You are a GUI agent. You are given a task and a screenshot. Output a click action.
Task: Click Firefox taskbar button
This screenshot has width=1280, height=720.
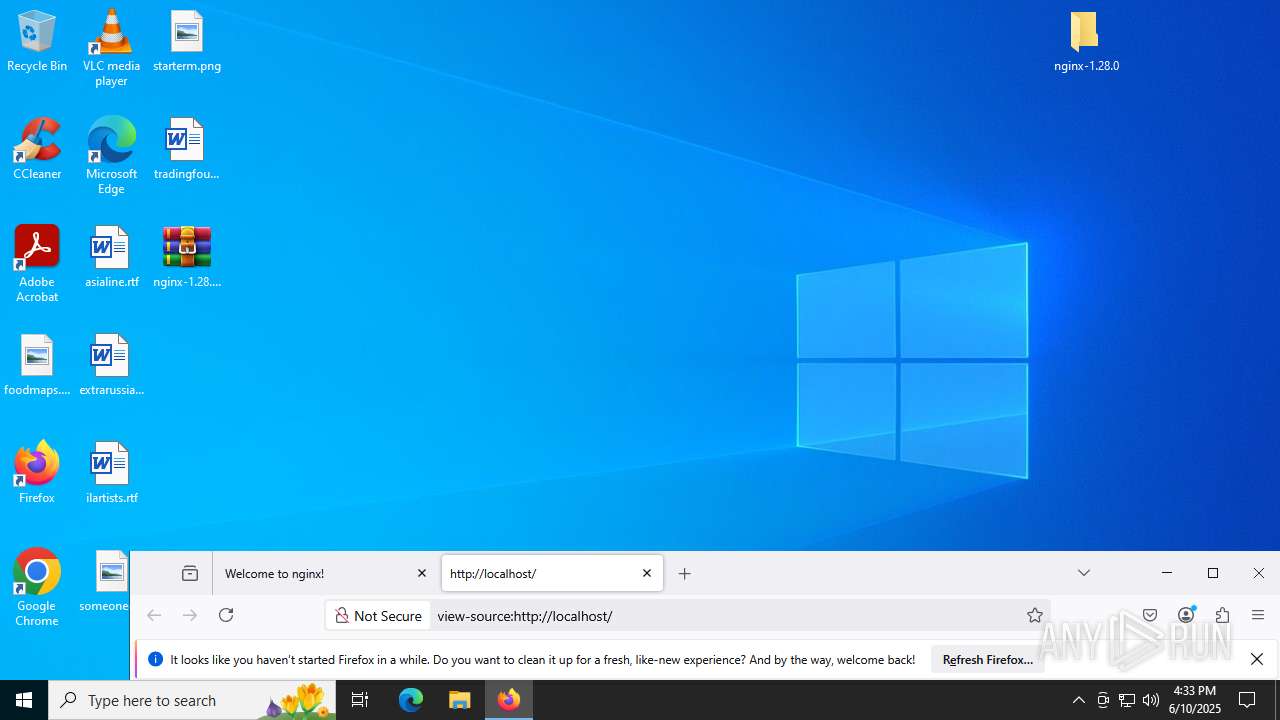click(x=509, y=700)
